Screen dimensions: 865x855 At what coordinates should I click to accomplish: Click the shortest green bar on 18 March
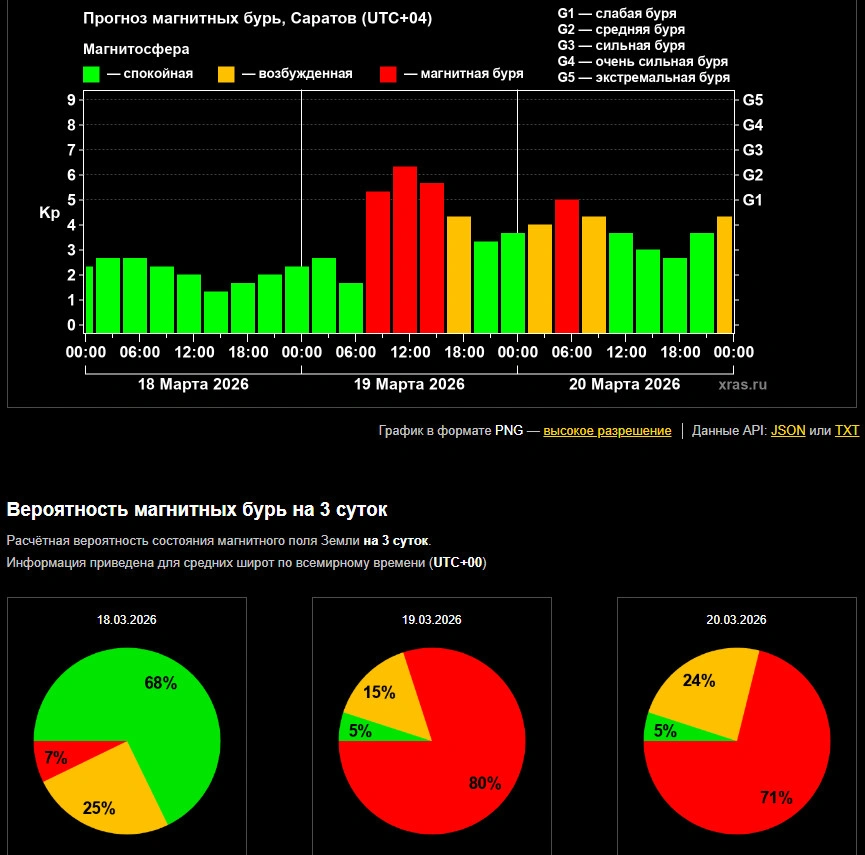216,311
